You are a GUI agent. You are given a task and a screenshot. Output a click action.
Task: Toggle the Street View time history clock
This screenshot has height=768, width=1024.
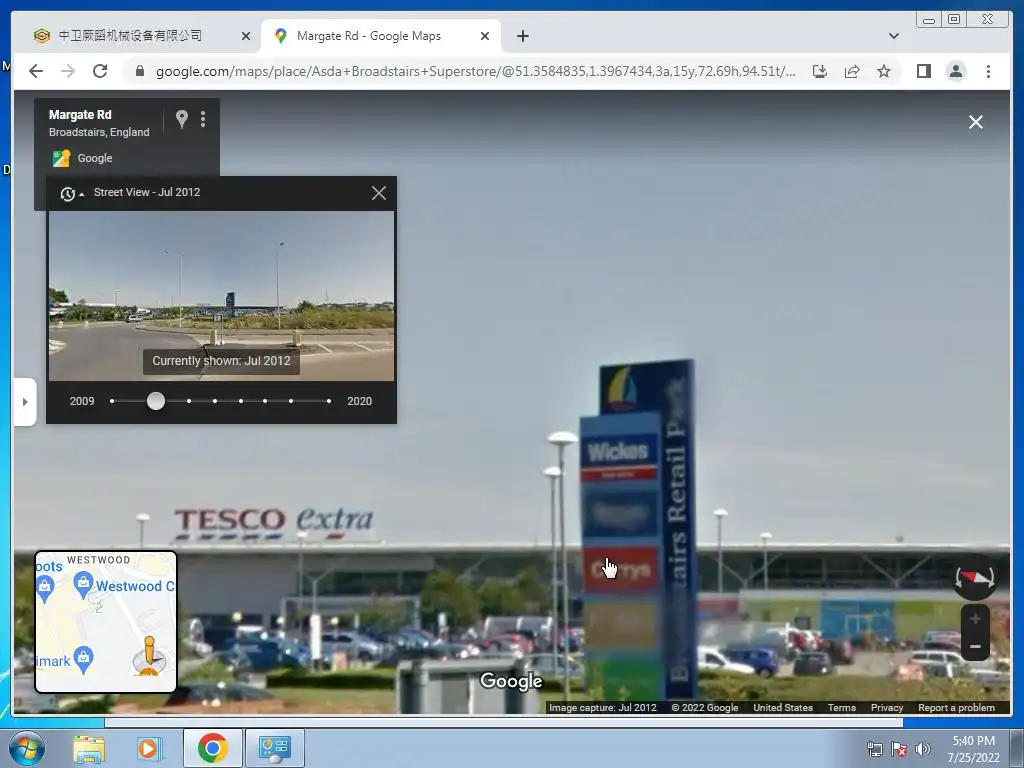pos(71,193)
